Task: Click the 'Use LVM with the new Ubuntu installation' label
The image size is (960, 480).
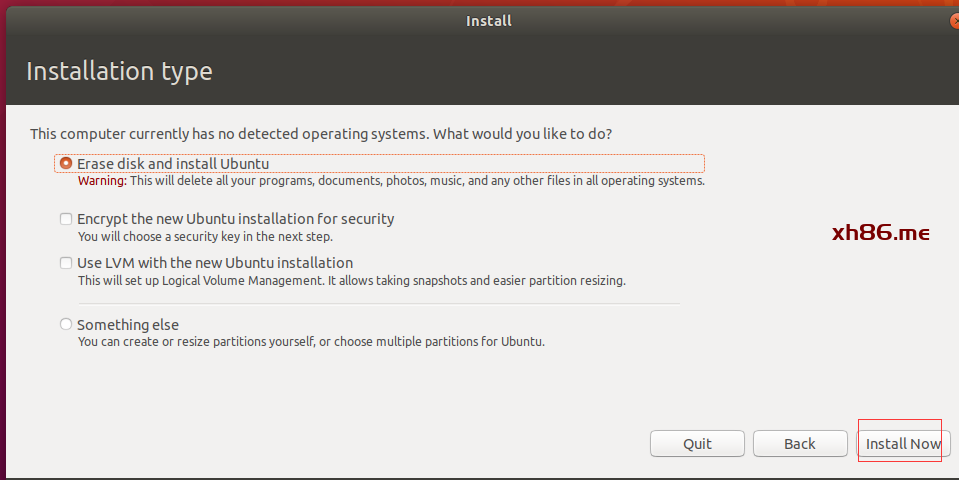Action: tap(214, 263)
